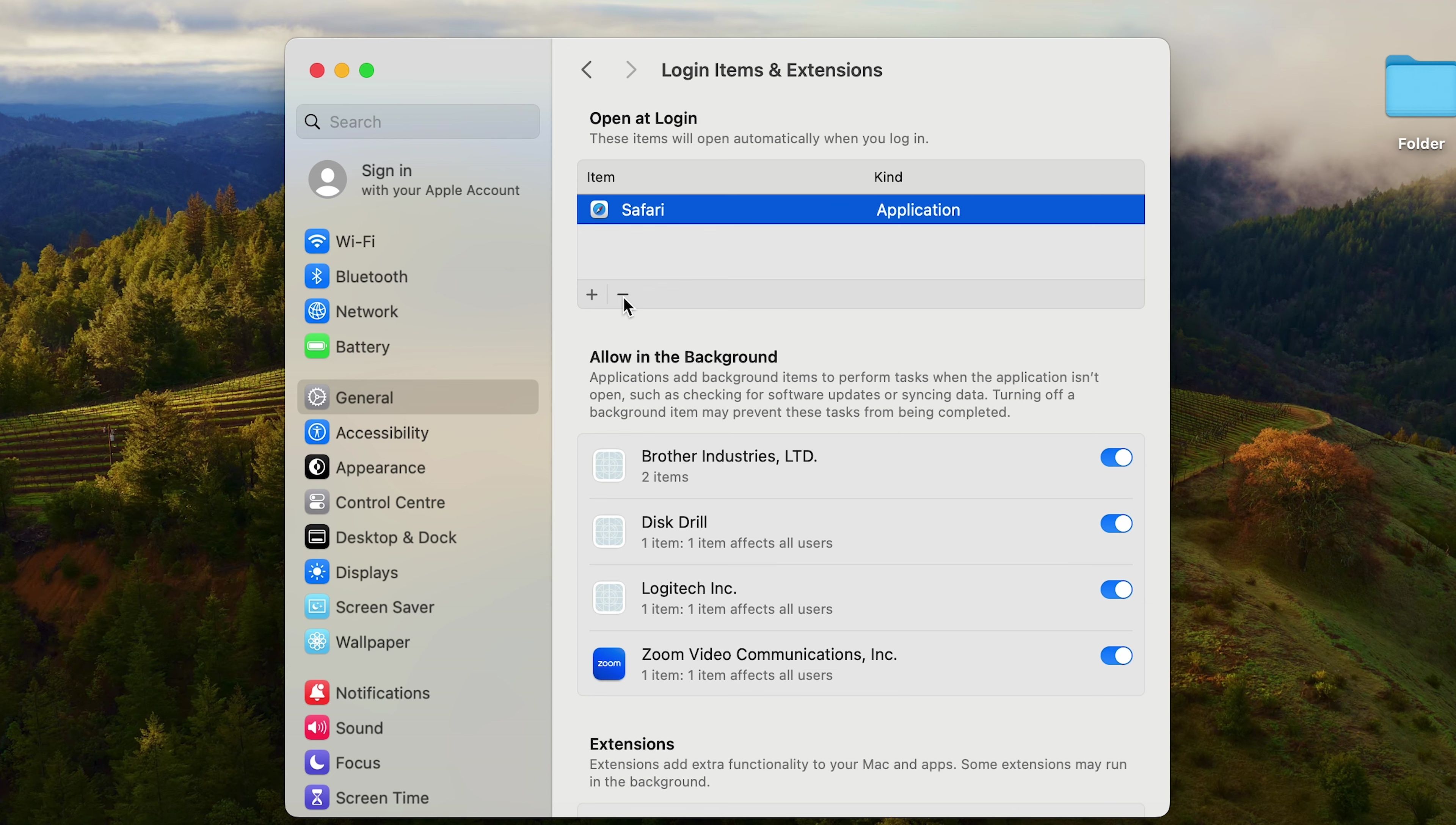The width and height of the screenshot is (1456, 825).
Task: Click Logitech Inc. entry name
Action: 689,588
